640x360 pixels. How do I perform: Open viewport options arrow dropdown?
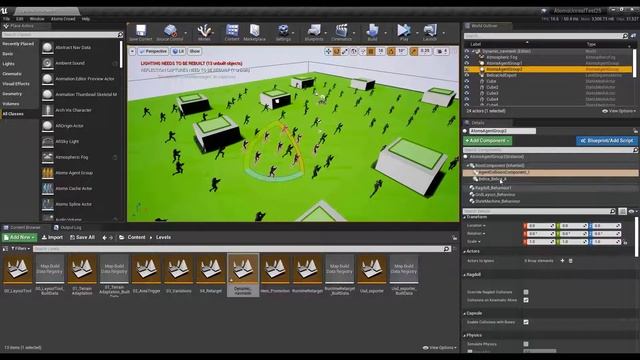coord(132,51)
